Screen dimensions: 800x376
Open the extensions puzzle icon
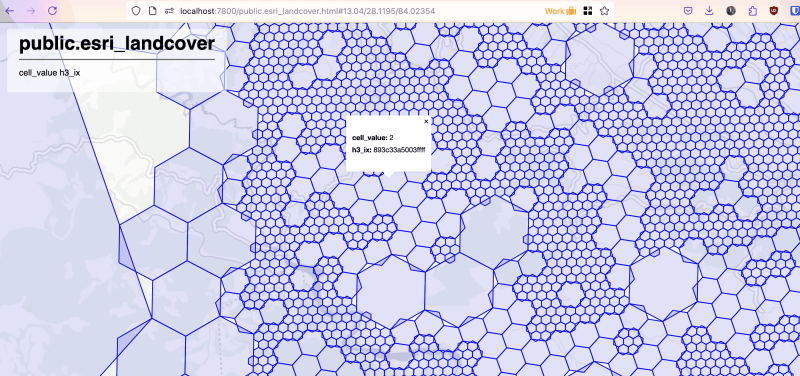[753, 11]
